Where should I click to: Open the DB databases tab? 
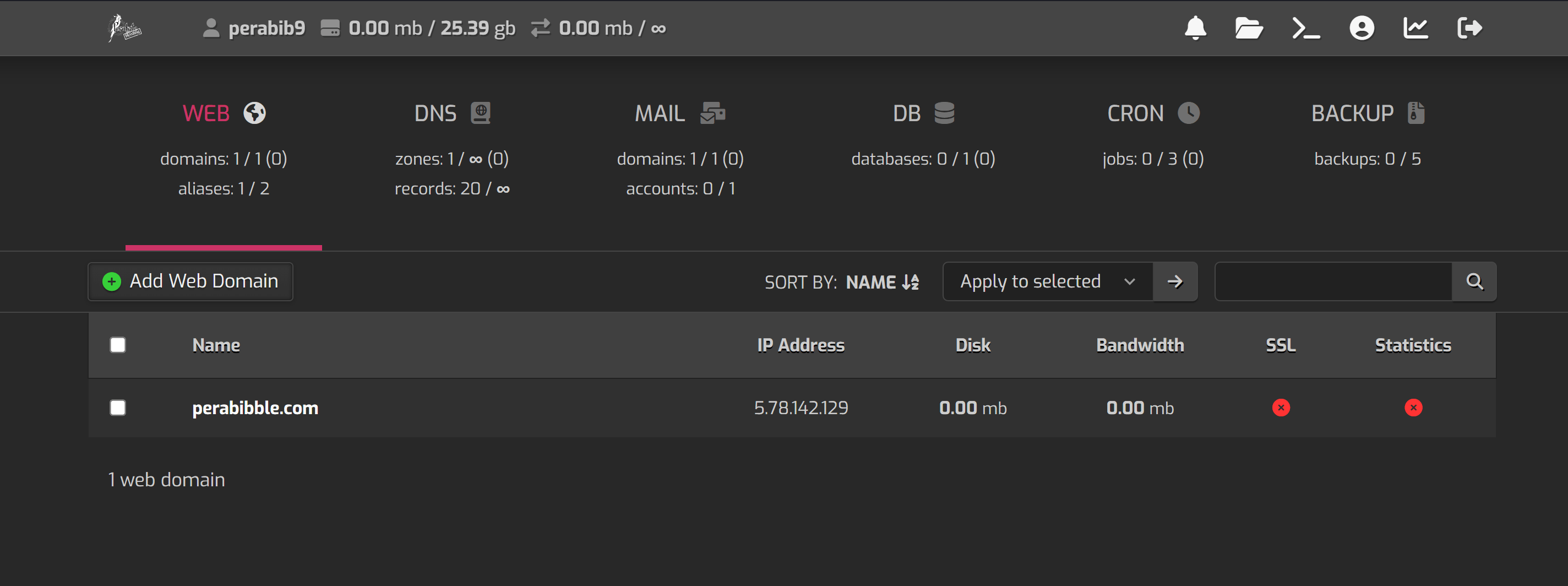[923, 113]
